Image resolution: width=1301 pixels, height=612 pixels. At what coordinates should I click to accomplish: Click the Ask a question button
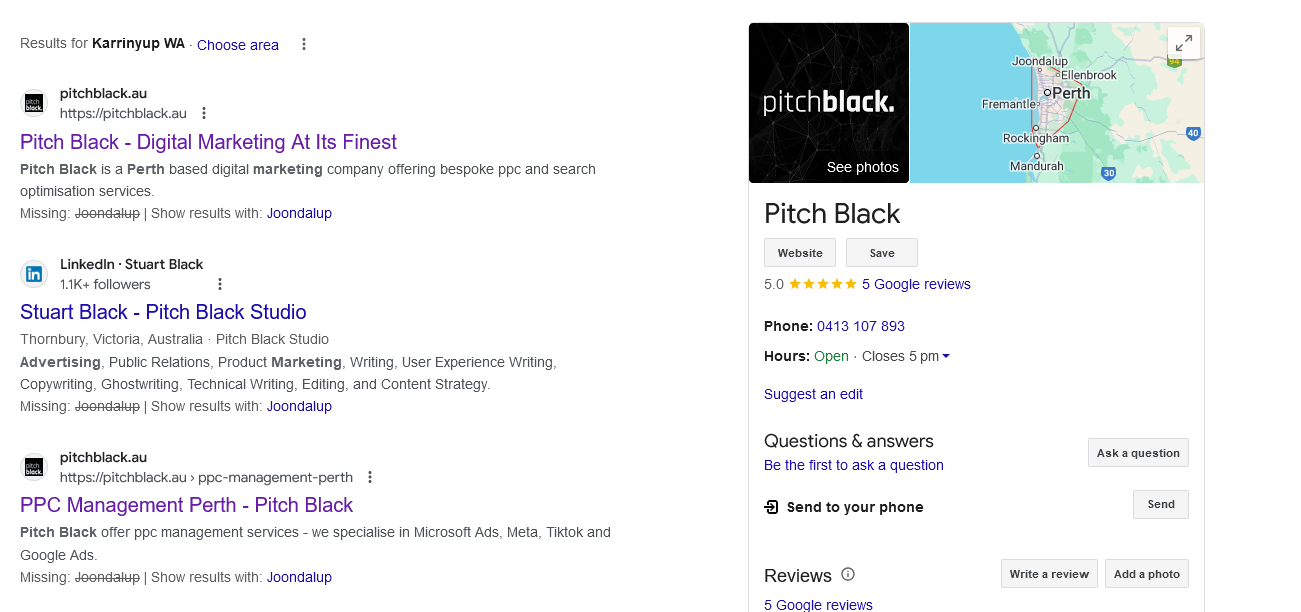coord(1138,453)
